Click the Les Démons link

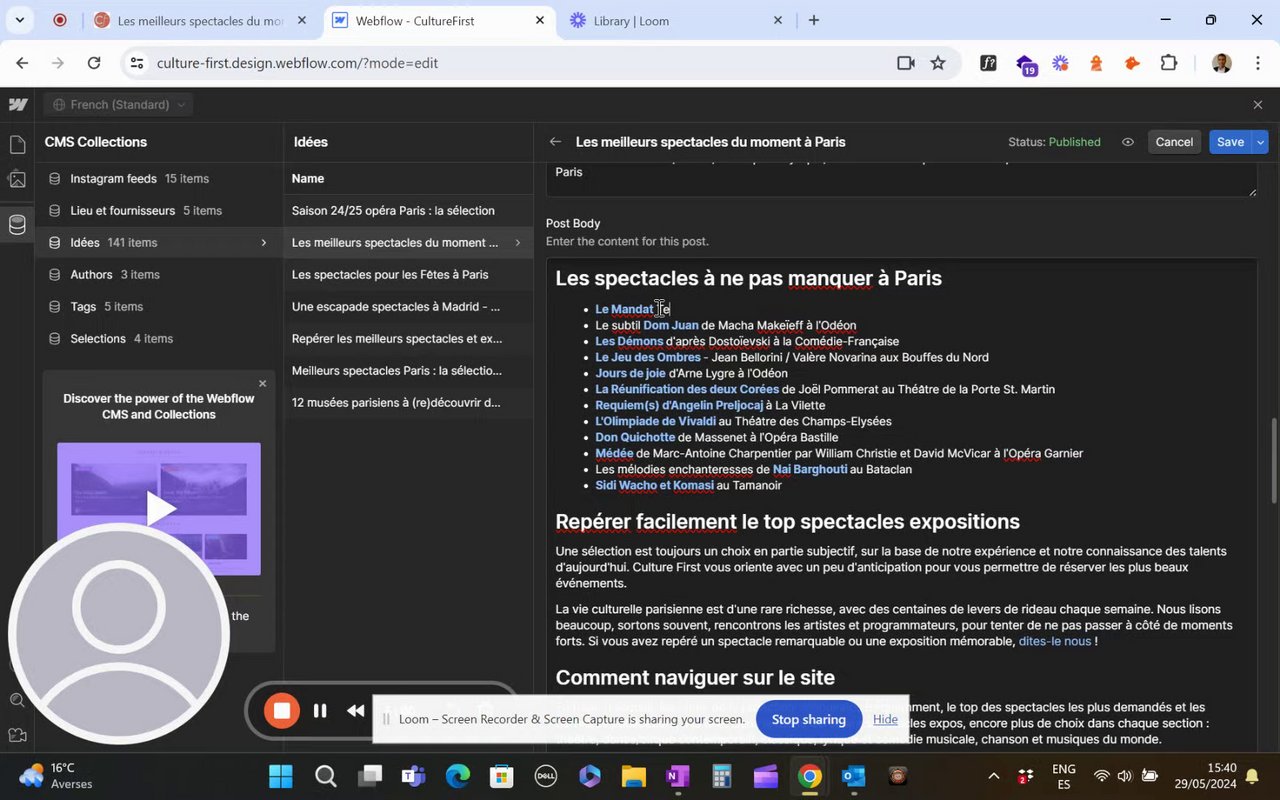[x=629, y=341]
